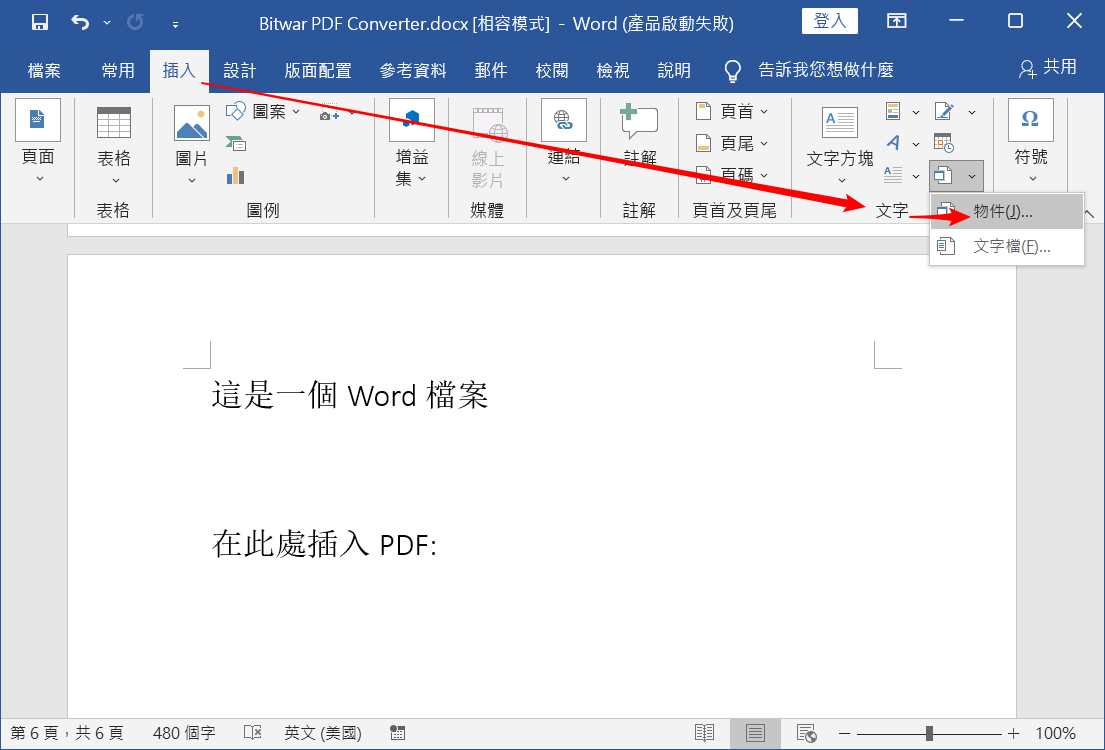Image resolution: width=1105 pixels, height=750 pixels.
Task: Click the zoom slider handle
Action: [930, 734]
